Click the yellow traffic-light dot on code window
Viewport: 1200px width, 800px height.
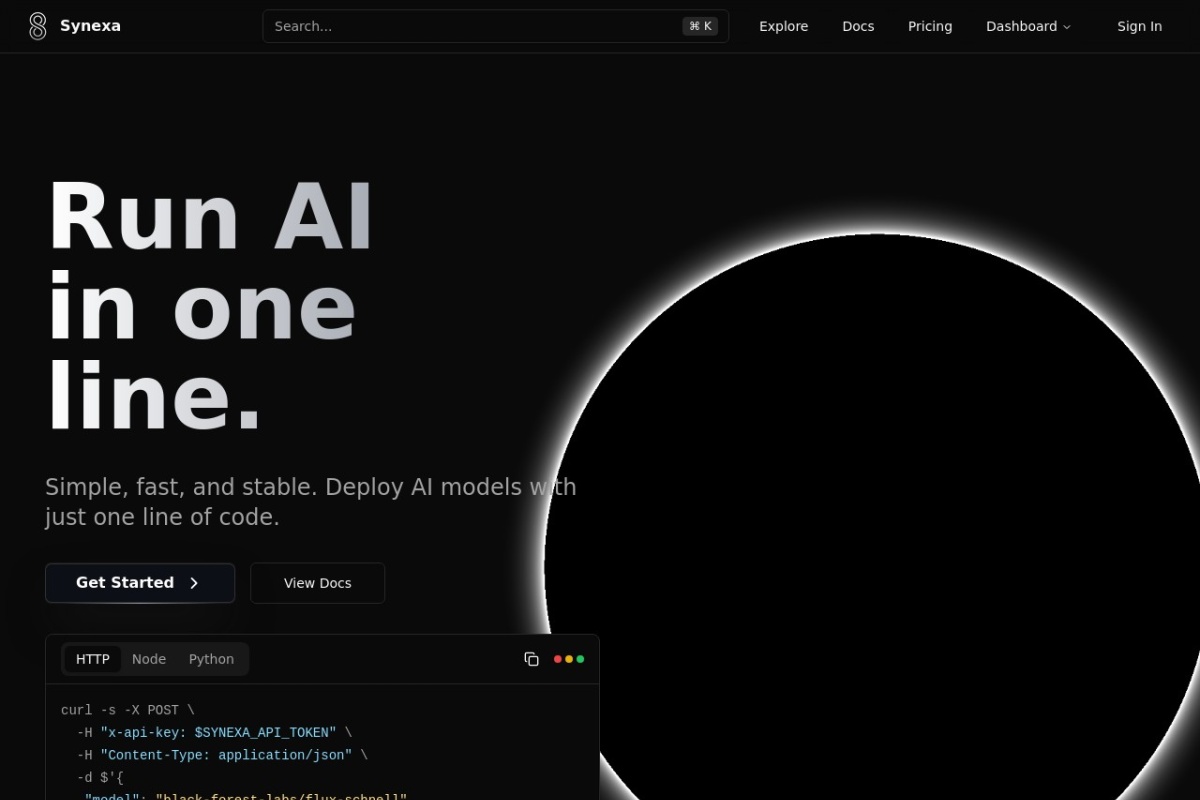(x=568, y=659)
